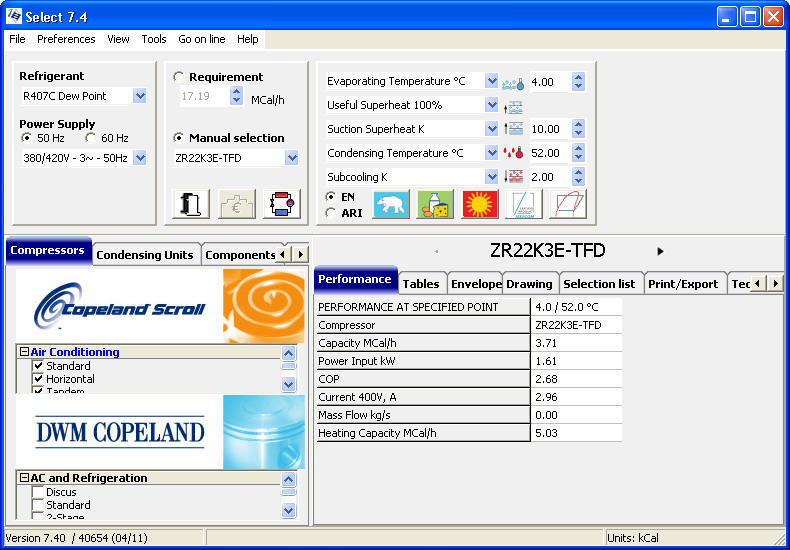Click the Copeland Scroll logo banner
The image size is (790, 550).
(160, 306)
